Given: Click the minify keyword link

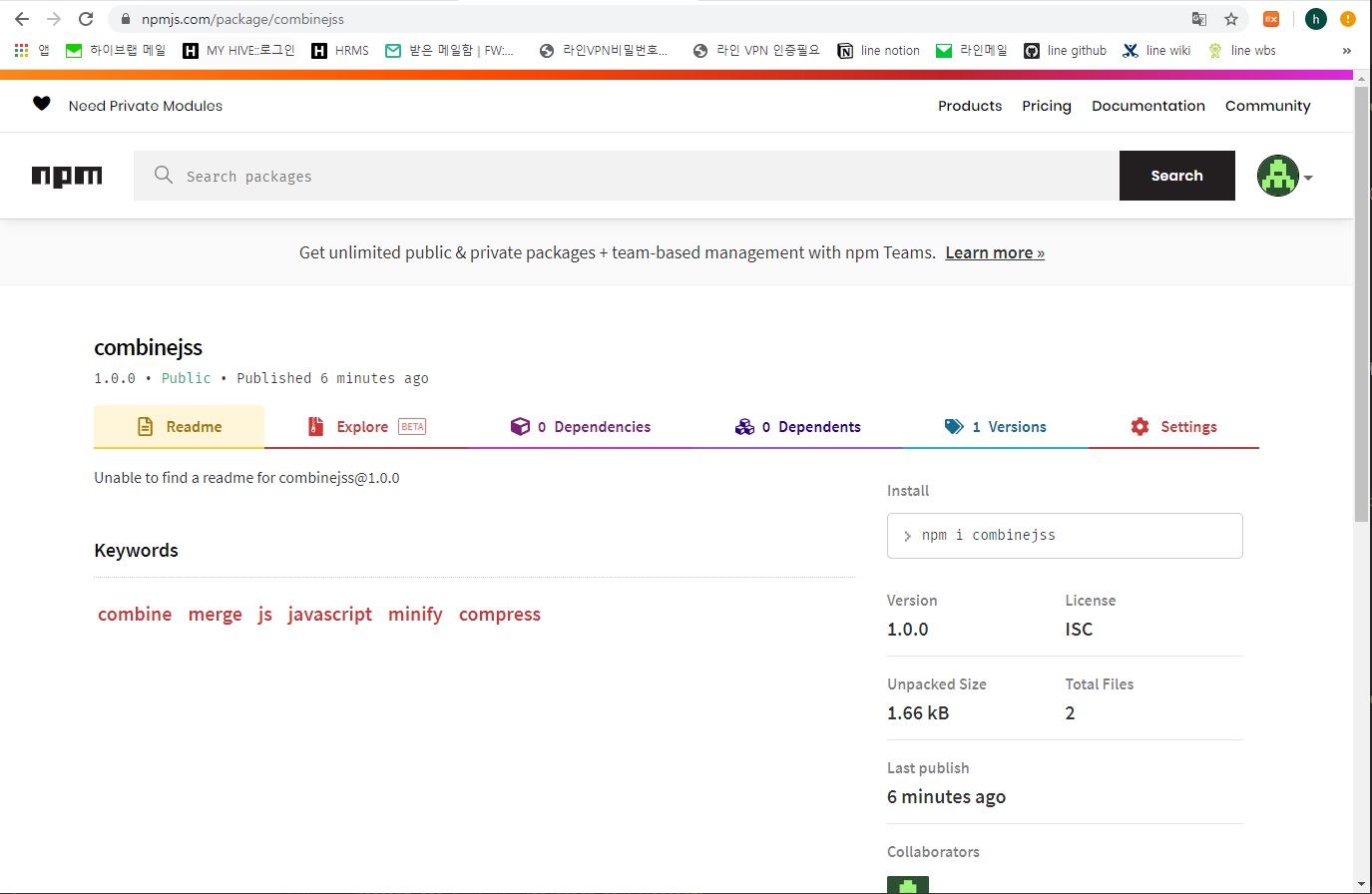Looking at the screenshot, I should 415,615.
